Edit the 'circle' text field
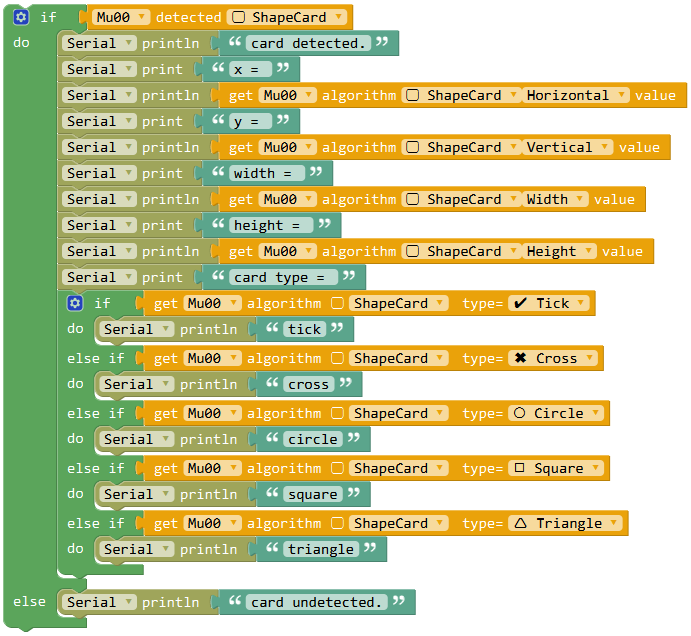691x636 pixels. tap(313, 439)
